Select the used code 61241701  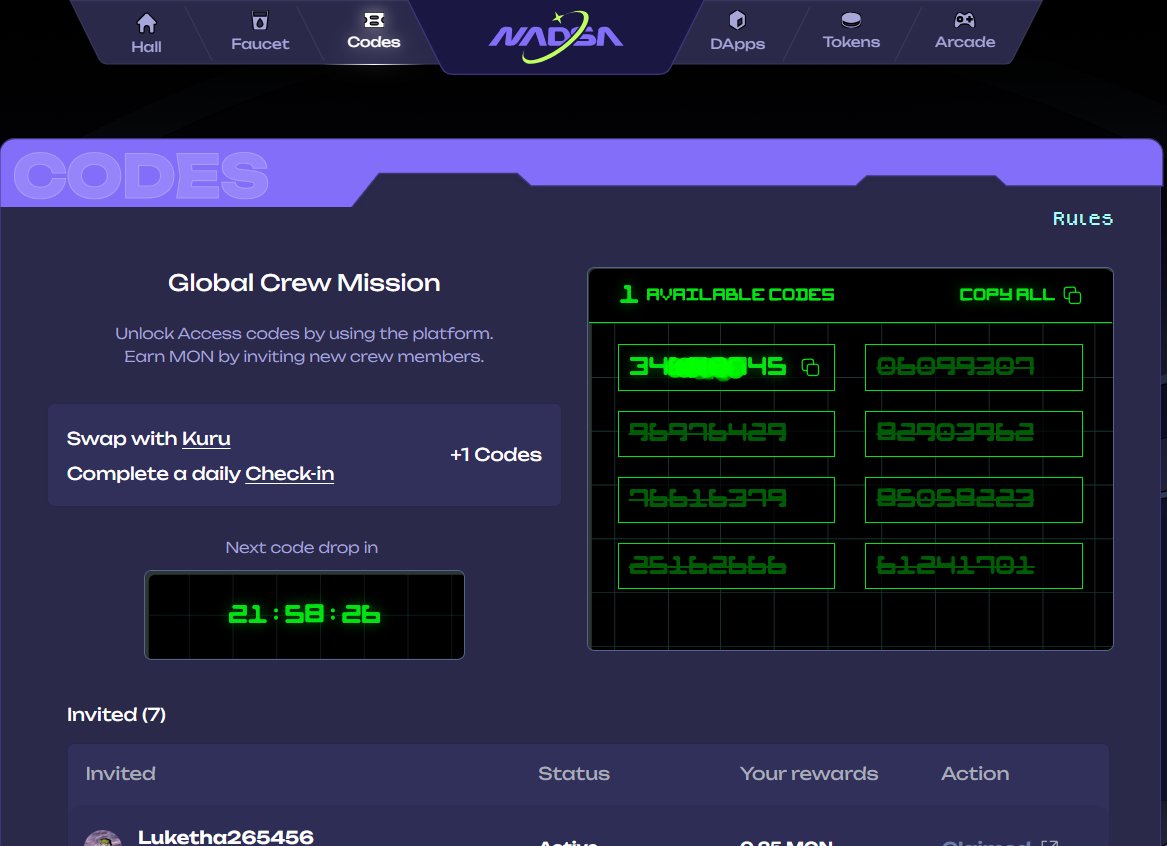tap(973, 565)
